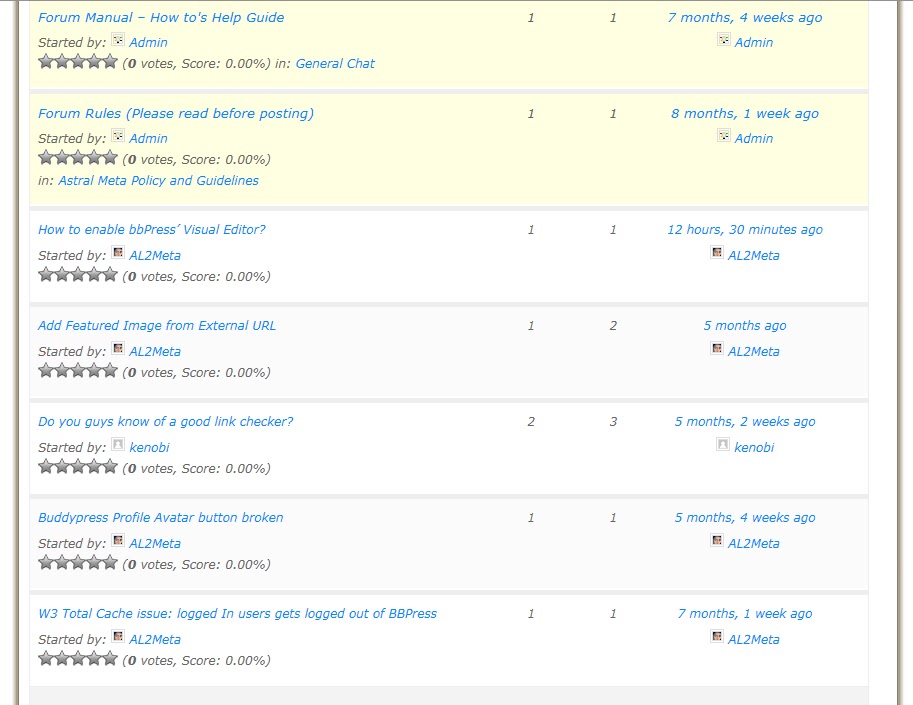Open the Forum Manual How to's Help Guide topic
The image size is (913, 705).
tap(161, 17)
